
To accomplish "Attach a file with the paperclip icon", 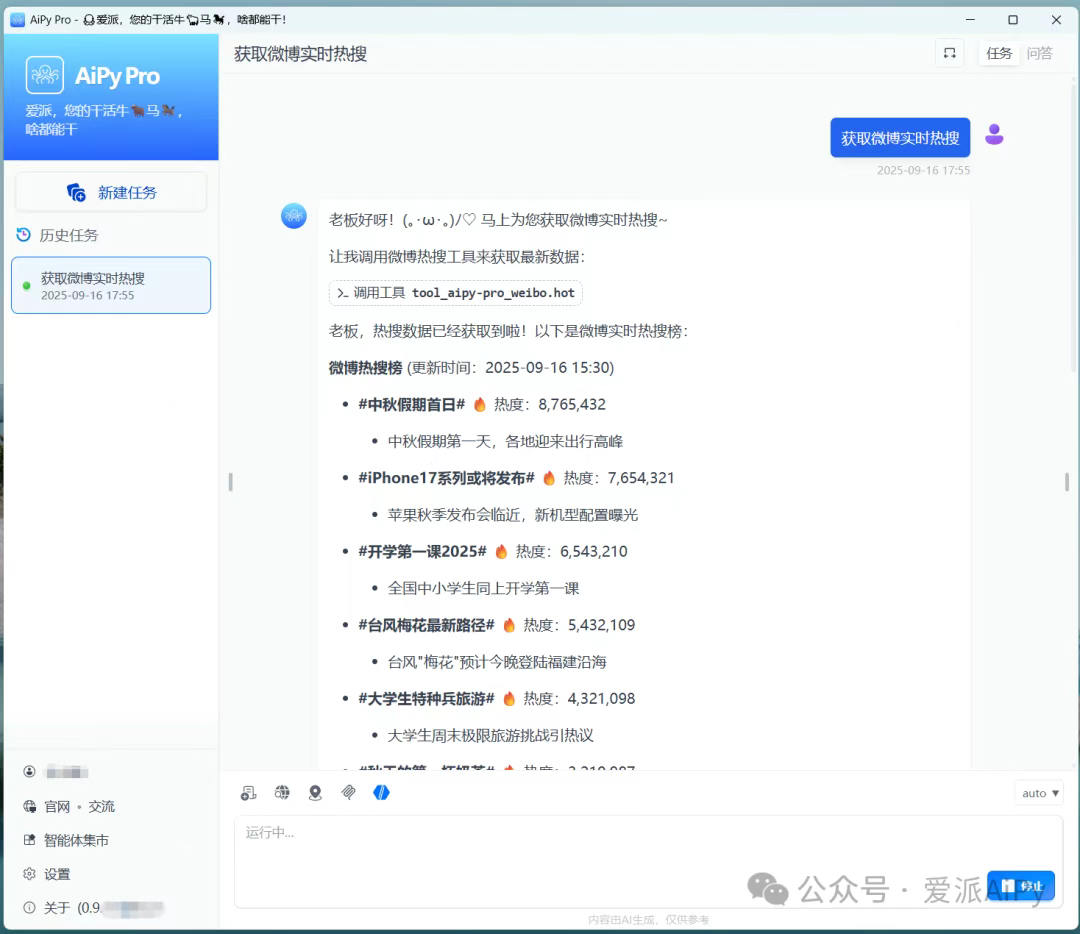I will 349,793.
